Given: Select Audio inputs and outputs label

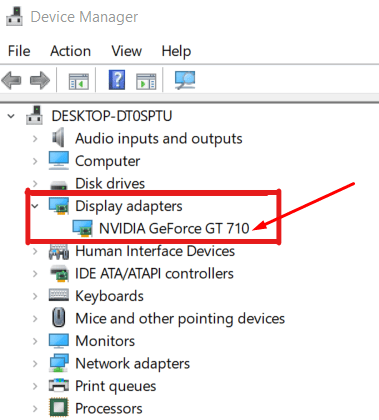Looking at the screenshot, I should point(159,139).
